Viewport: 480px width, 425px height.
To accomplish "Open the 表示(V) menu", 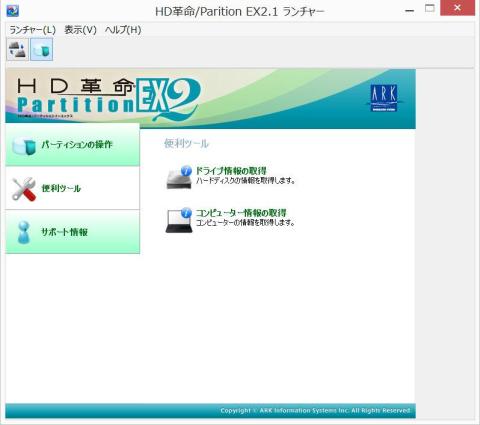I will pos(80,30).
